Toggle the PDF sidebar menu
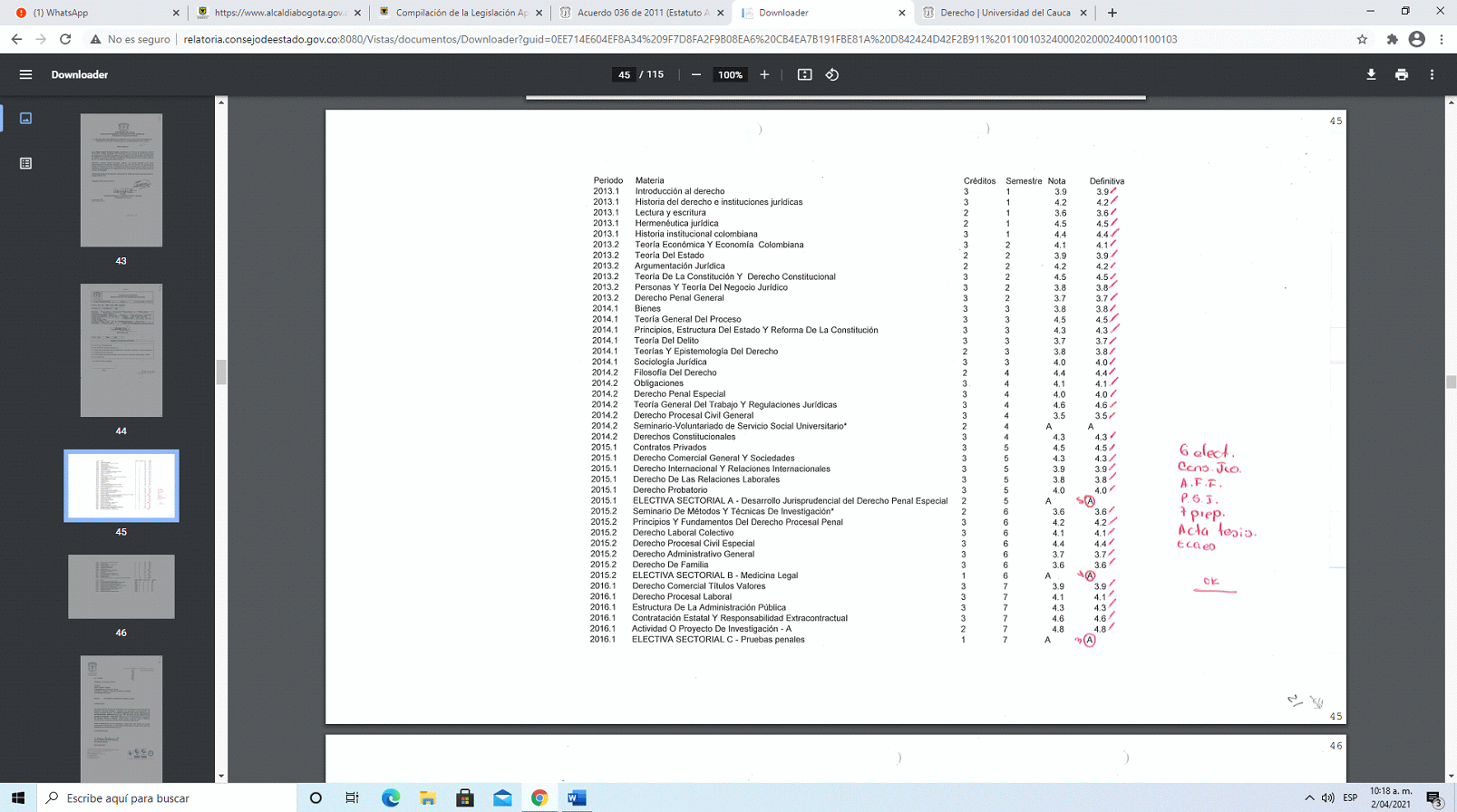1457x812 pixels. point(25,74)
